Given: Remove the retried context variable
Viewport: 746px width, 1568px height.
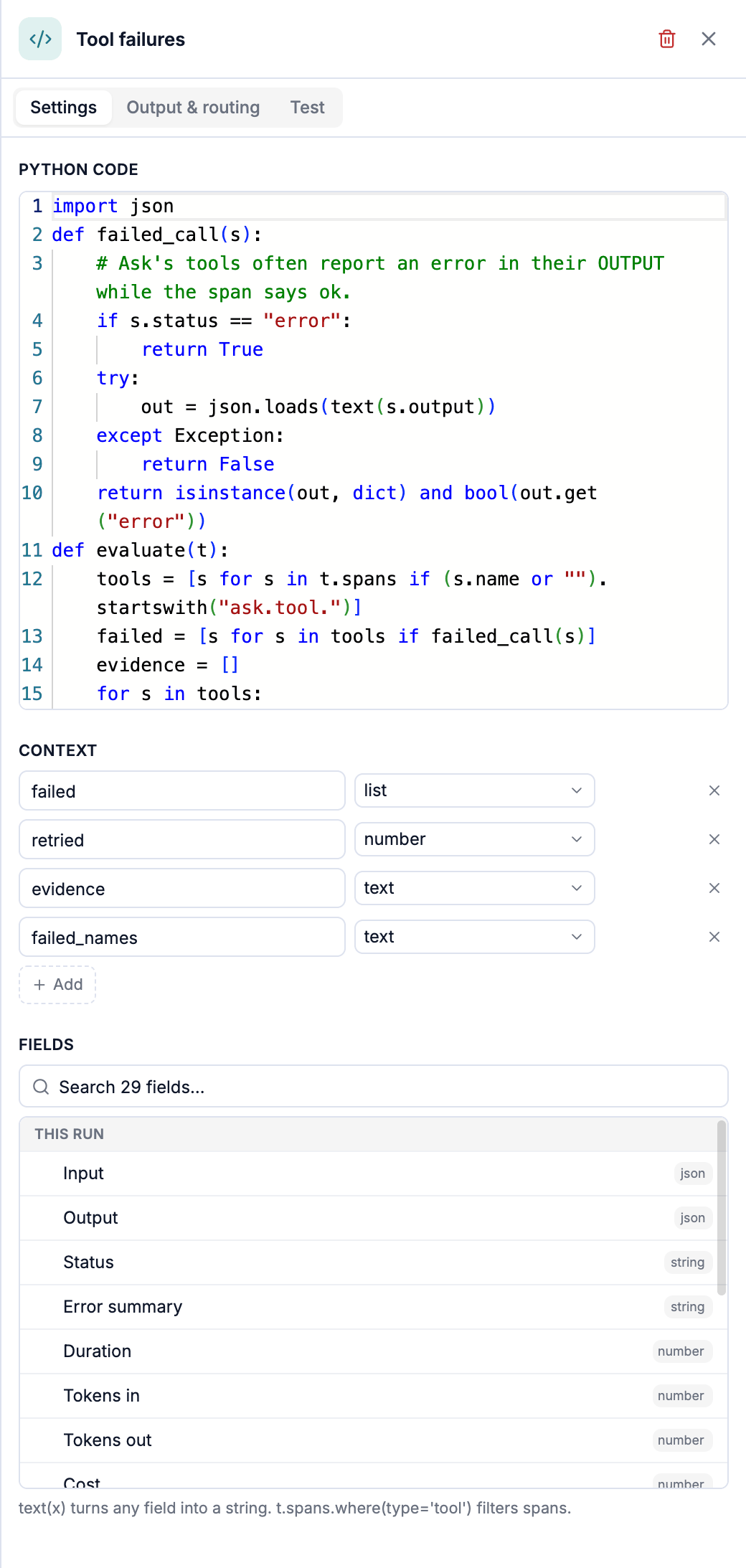Looking at the screenshot, I should (714, 839).
